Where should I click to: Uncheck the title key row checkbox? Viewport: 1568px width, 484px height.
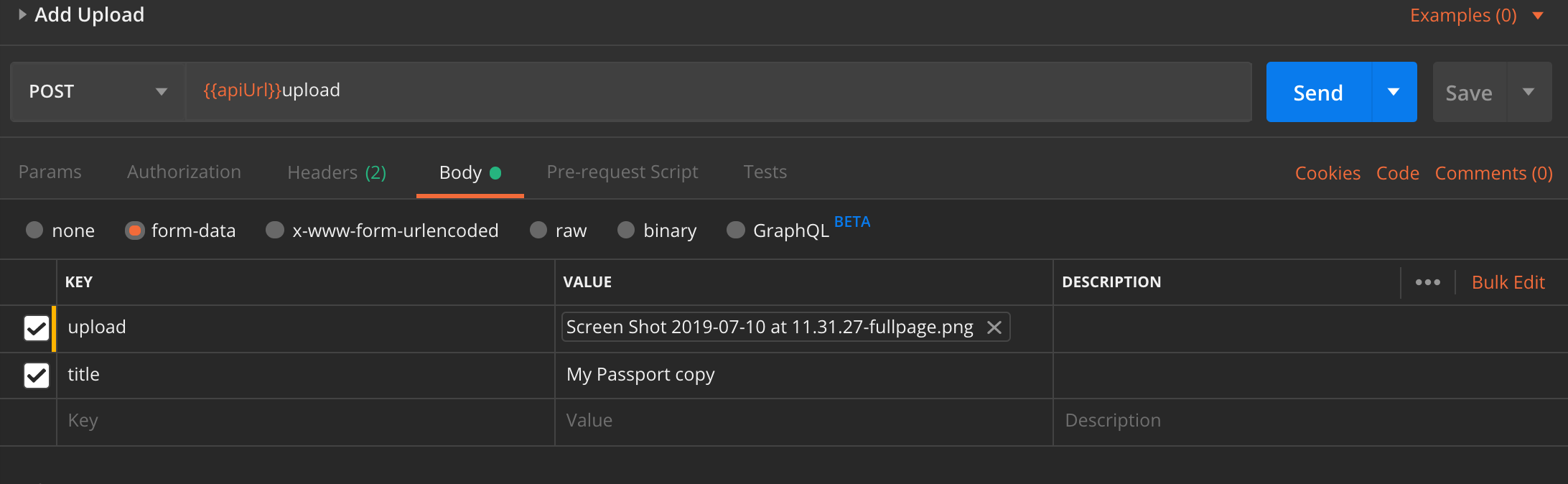tap(37, 375)
